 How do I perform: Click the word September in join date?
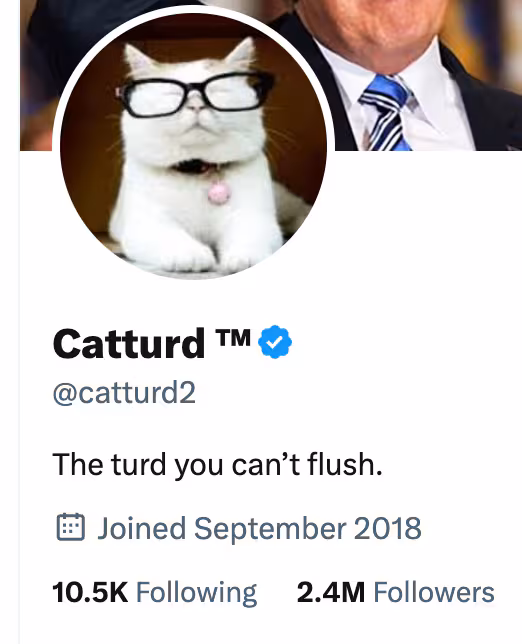pyautogui.click(x=269, y=528)
